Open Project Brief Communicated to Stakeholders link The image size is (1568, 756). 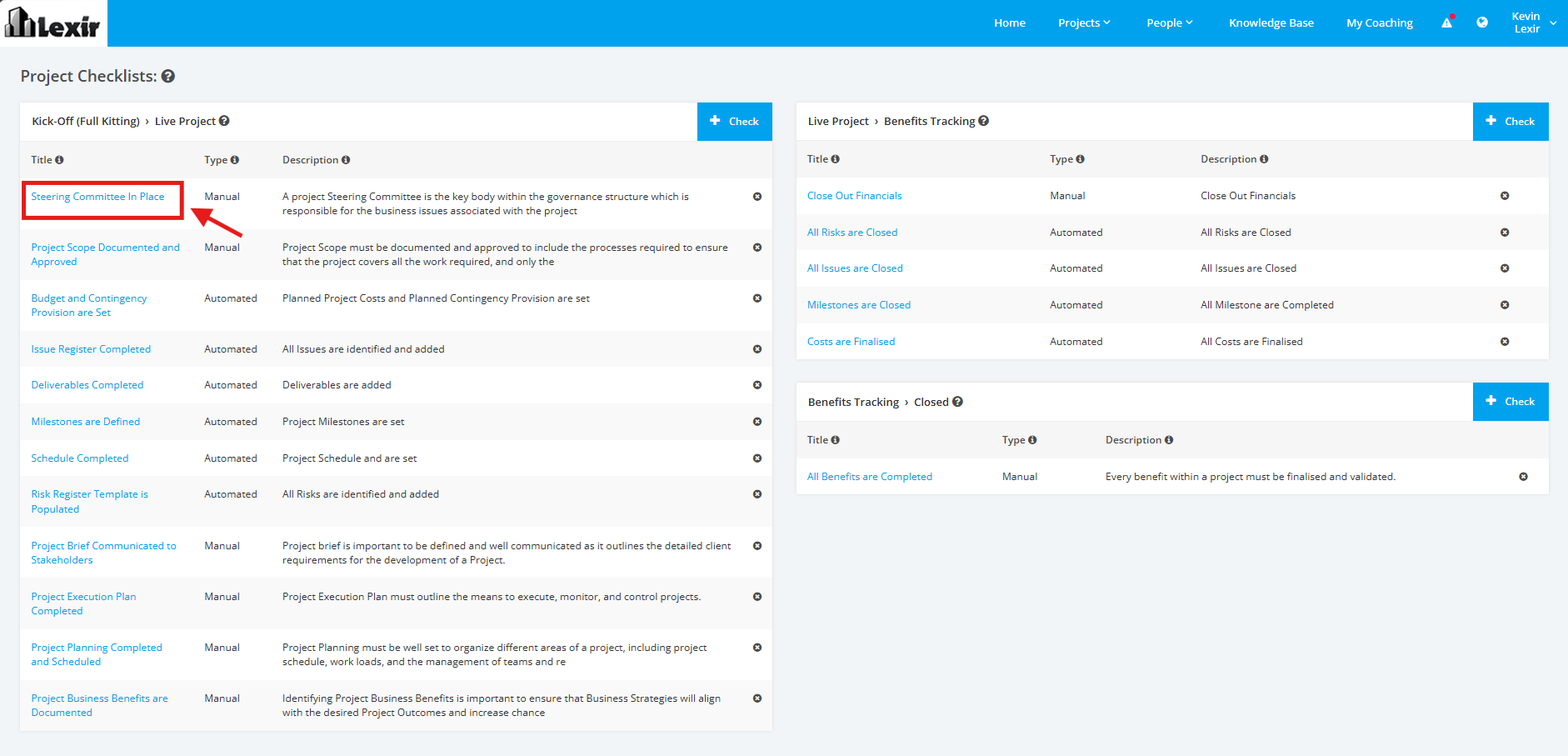(103, 553)
